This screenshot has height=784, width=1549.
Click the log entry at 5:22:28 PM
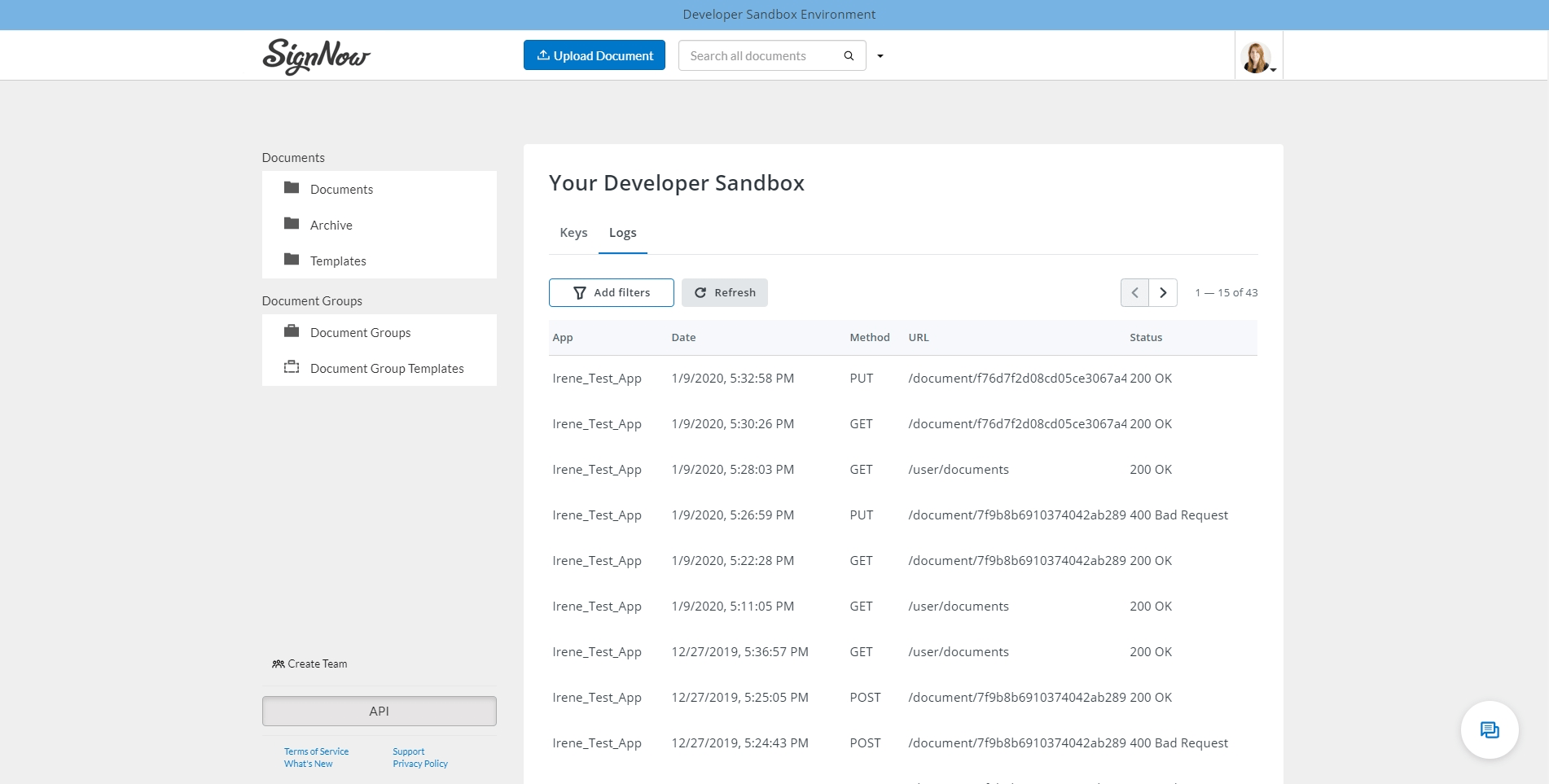903,561
